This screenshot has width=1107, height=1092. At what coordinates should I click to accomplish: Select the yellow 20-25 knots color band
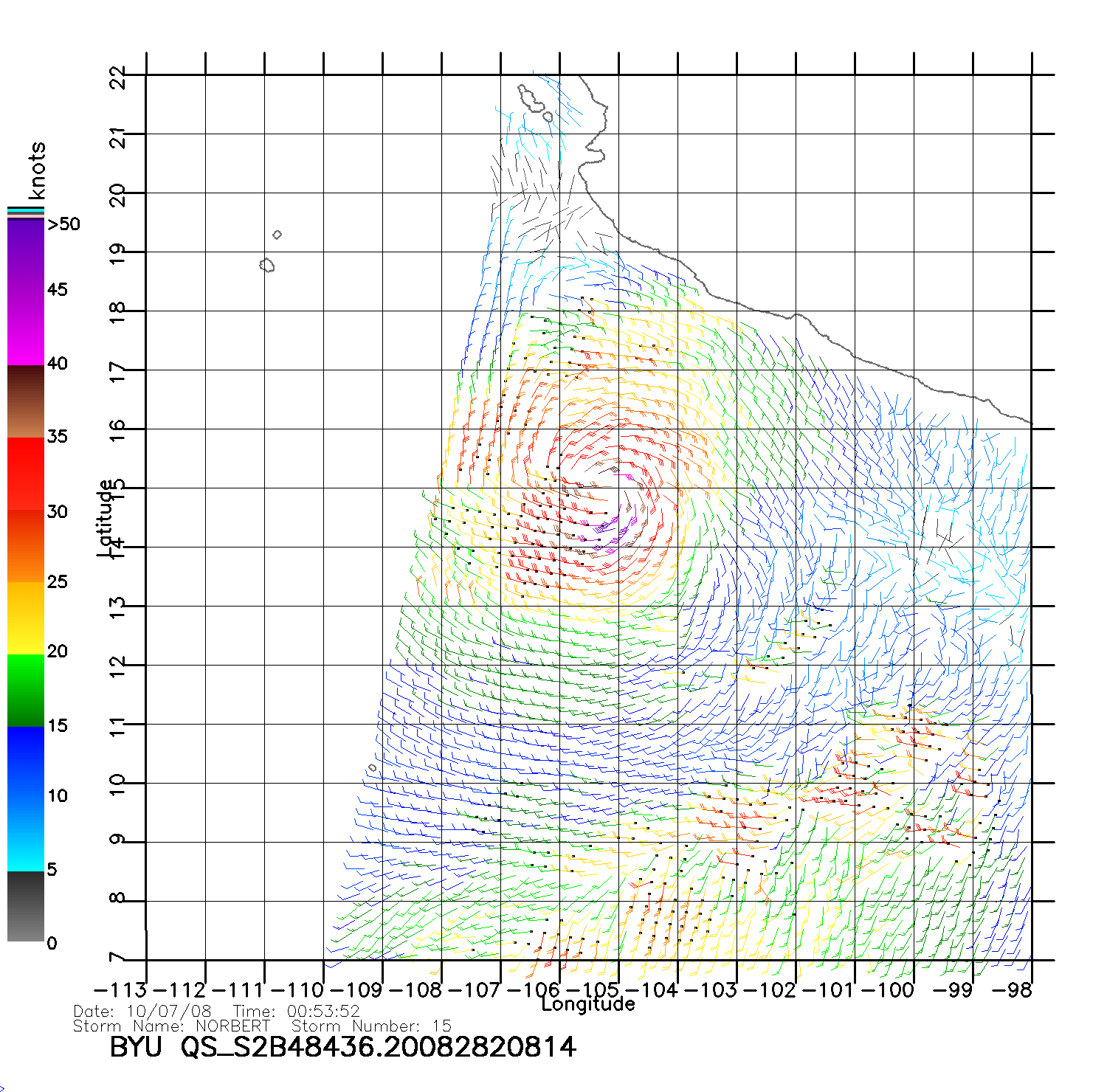click(26, 618)
